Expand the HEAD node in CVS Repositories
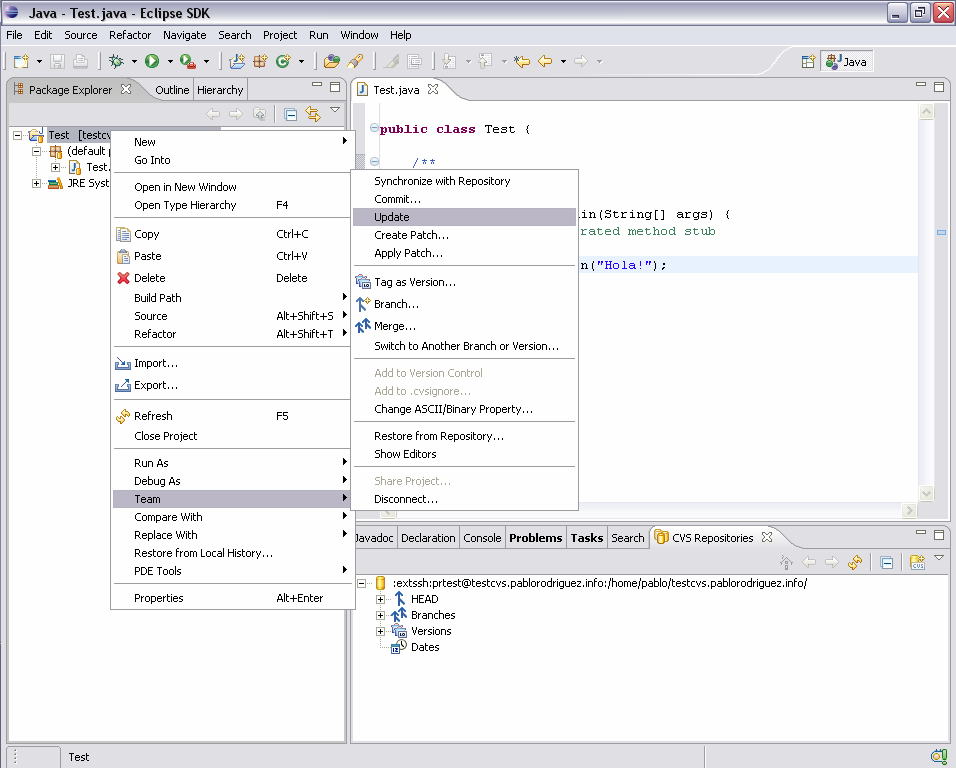956x768 pixels. tap(380, 599)
